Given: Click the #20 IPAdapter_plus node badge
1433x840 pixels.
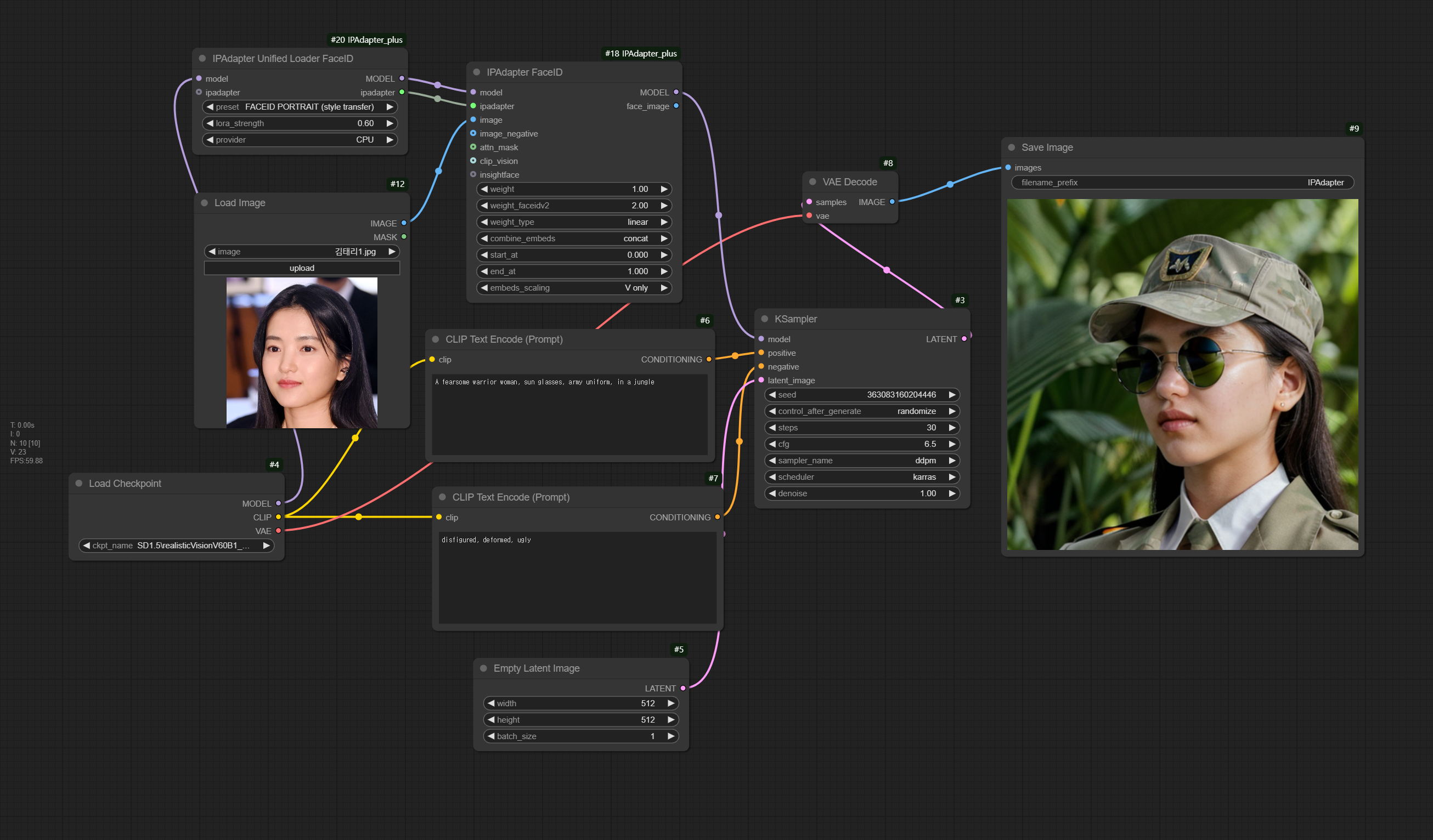Looking at the screenshot, I should [366, 40].
